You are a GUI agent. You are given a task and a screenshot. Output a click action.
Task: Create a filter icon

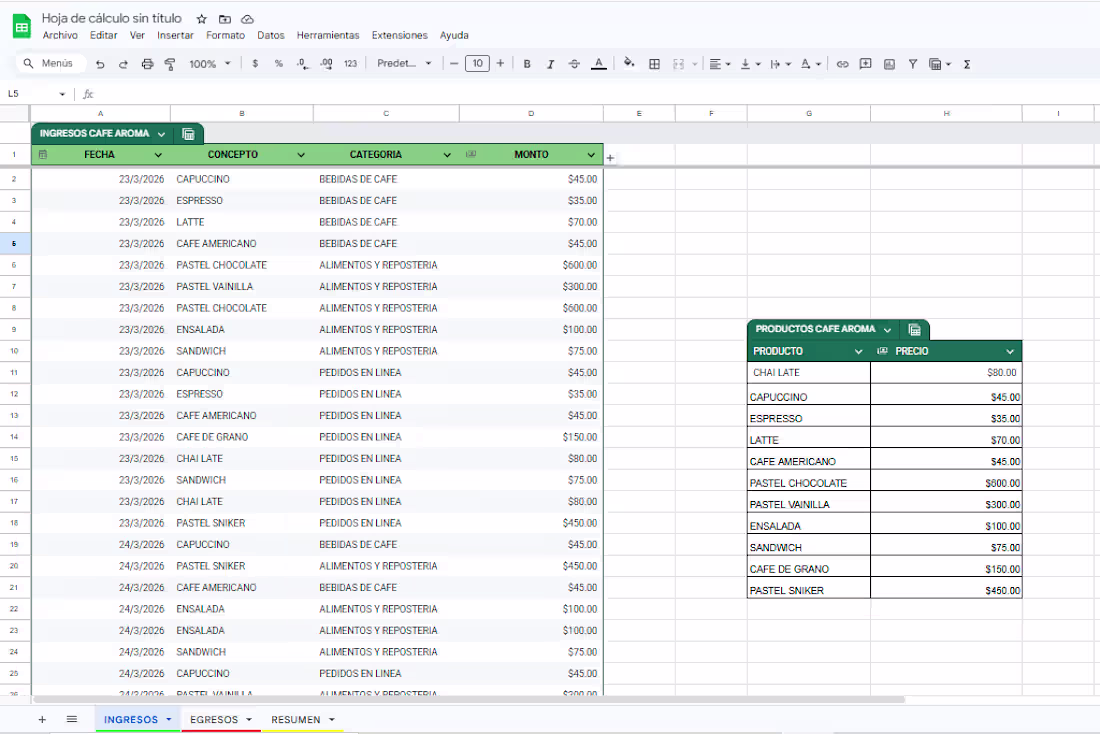pyautogui.click(x=913, y=64)
